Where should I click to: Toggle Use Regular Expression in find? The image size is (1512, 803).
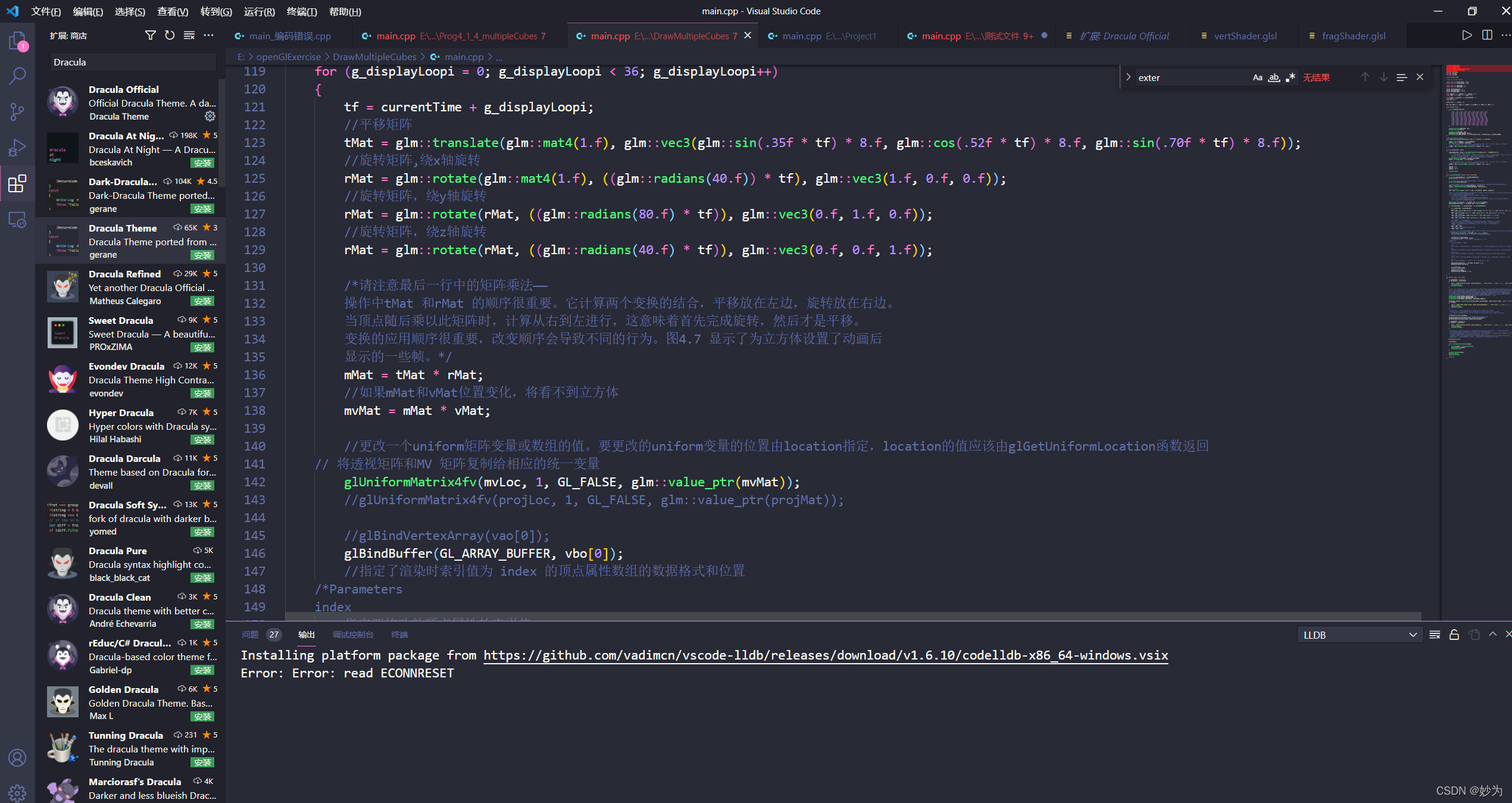pyautogui.click(x=1291, y=77)
